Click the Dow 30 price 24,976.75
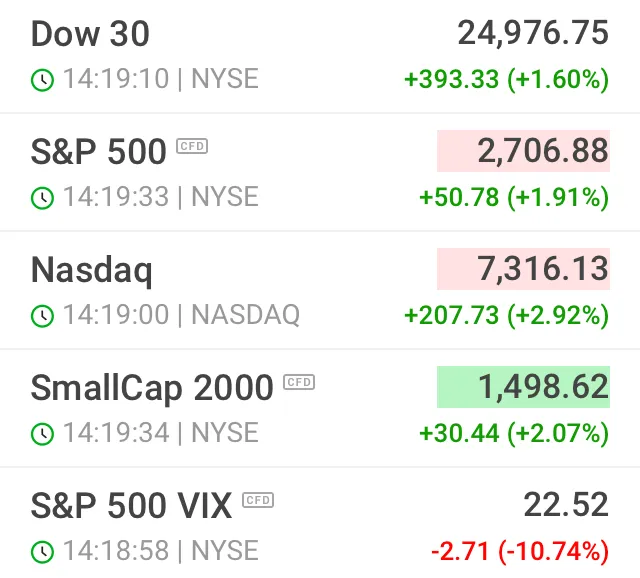 pyautogui.click(x=533, y=33)
